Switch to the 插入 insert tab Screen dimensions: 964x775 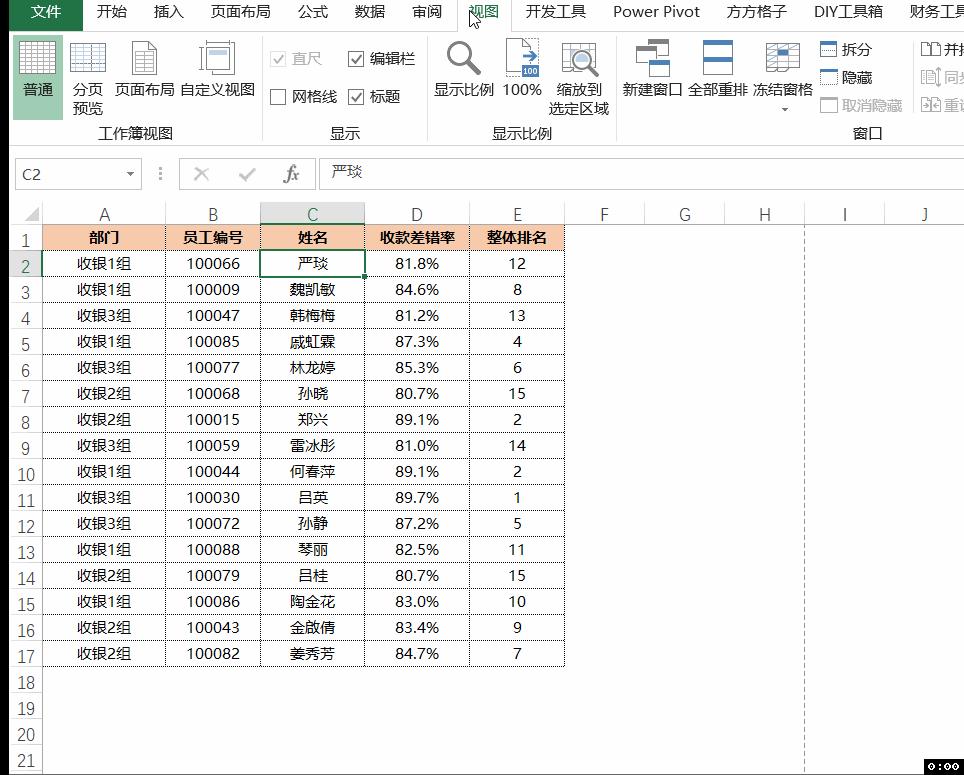168,12
